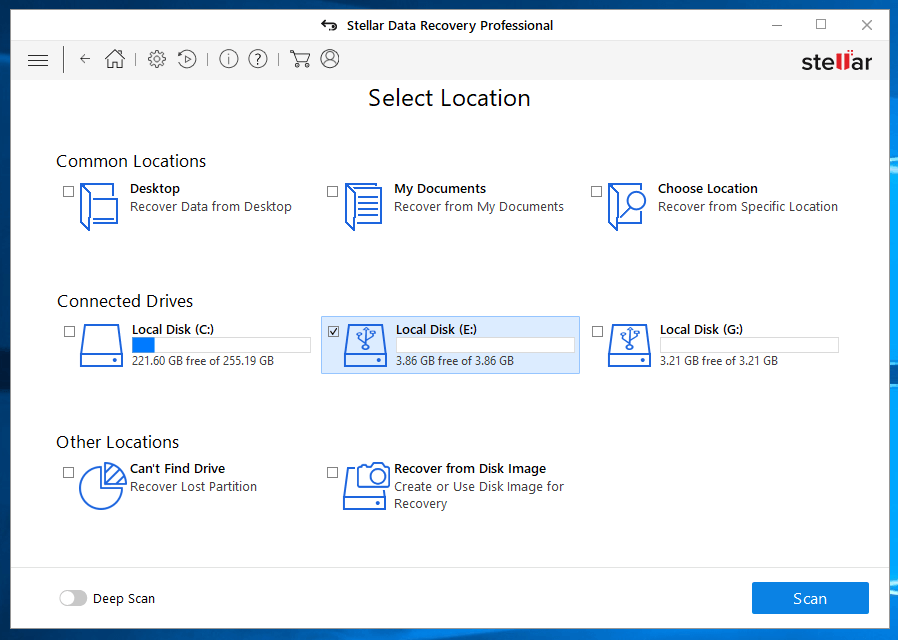Maximize the Stellar window

coord(821,25)
